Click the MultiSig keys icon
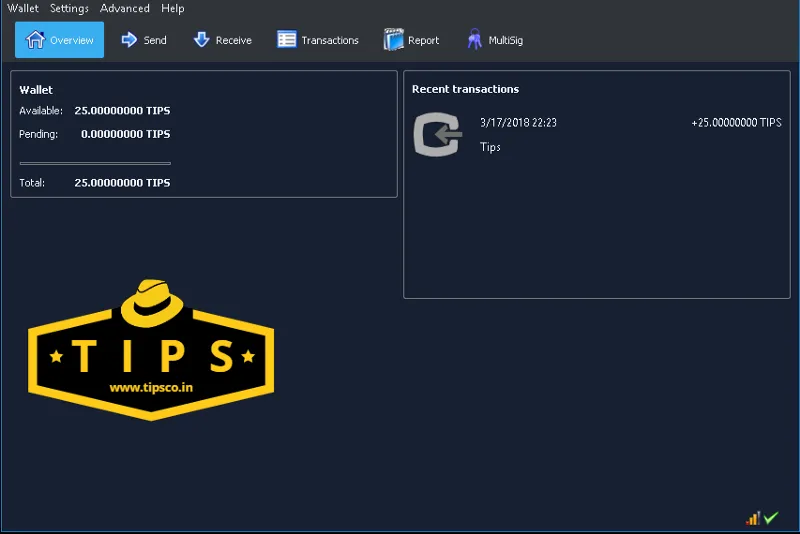 click(474, 39)
